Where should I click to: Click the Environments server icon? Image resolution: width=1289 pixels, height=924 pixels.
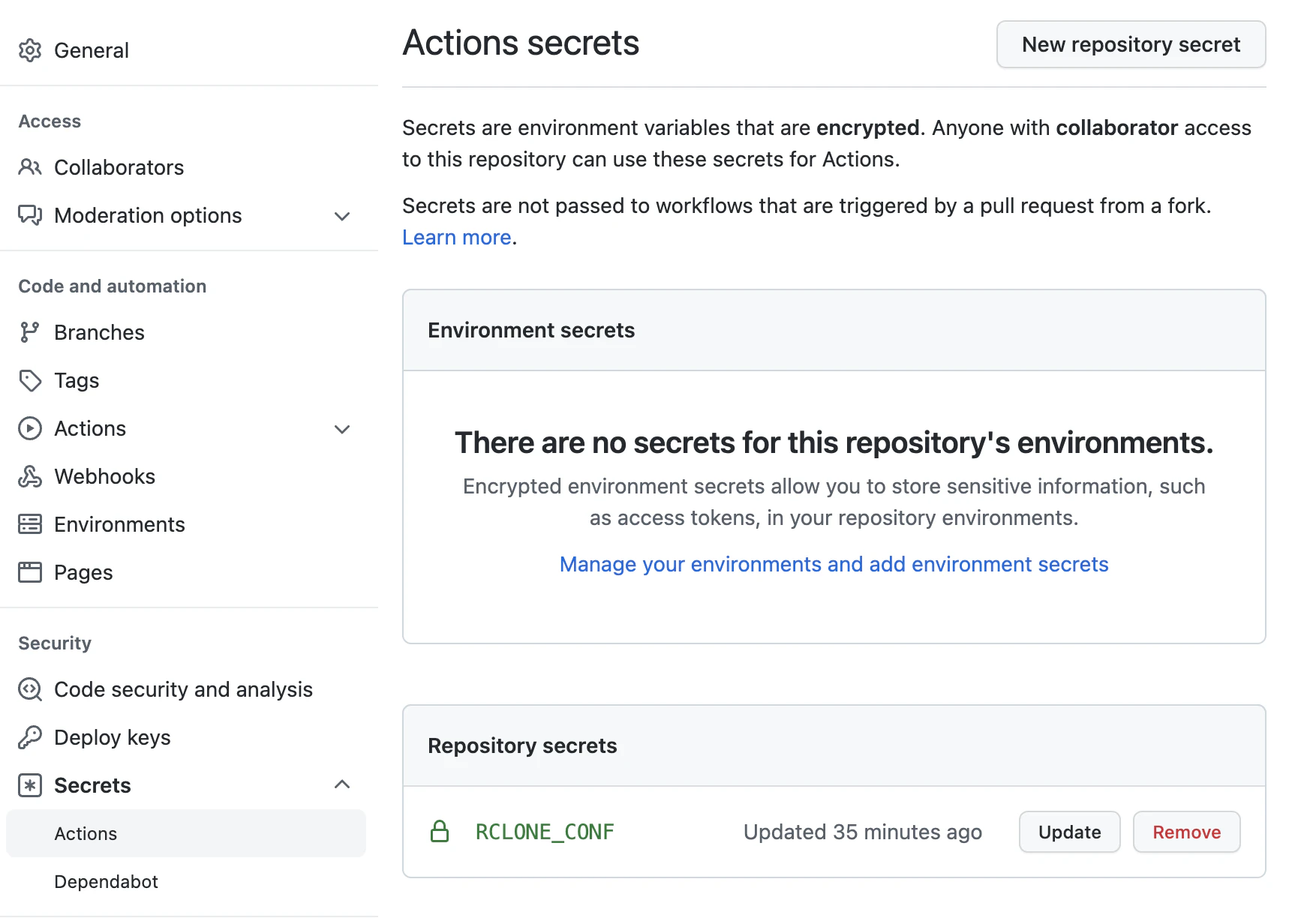(x=30, y=524)
